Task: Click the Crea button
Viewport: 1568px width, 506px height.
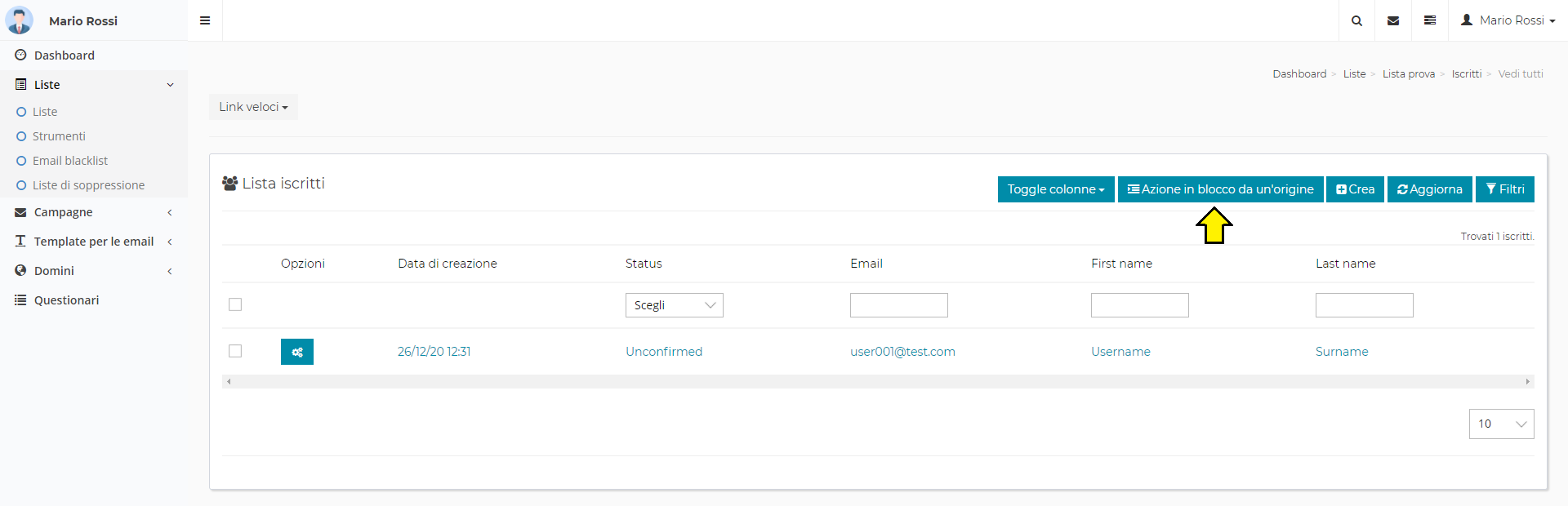Action: [x=1355, y=189]
